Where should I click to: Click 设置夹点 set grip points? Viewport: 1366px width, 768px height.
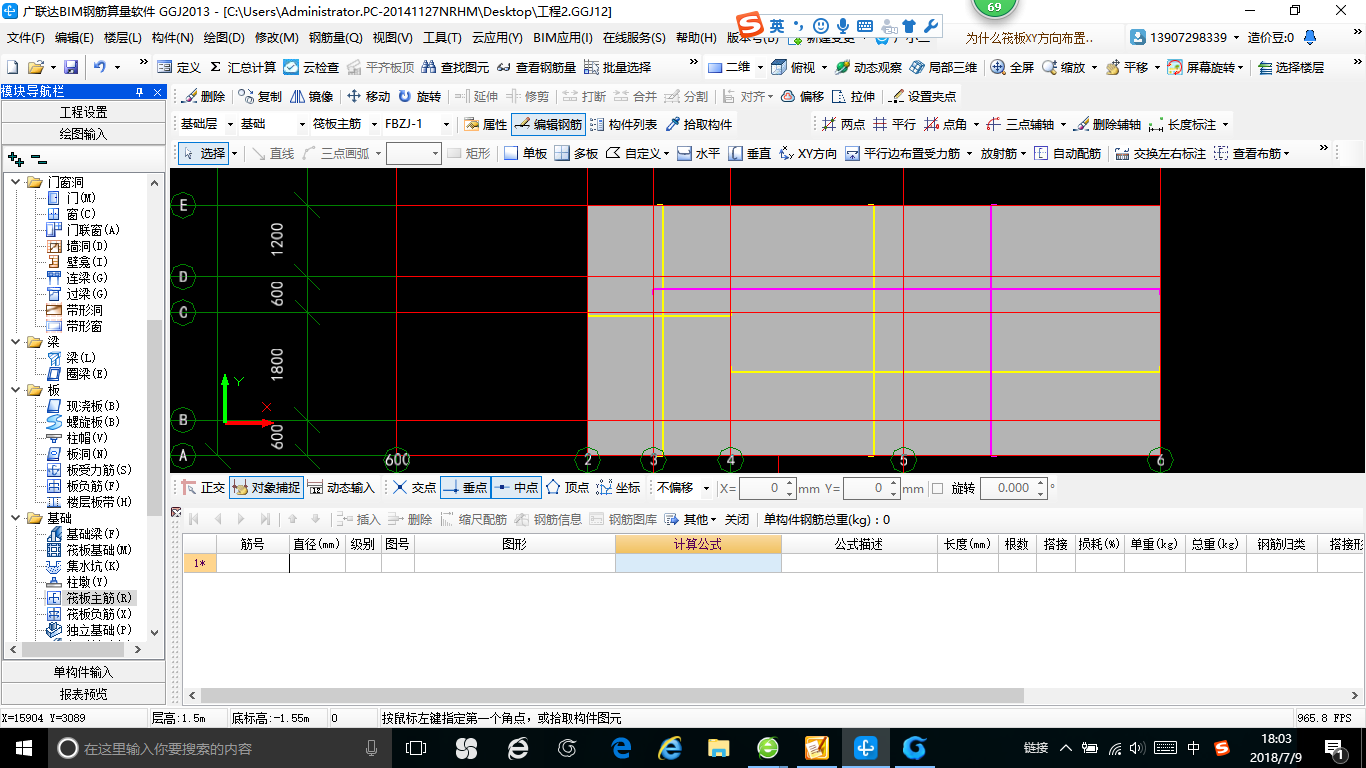(922, 97)
